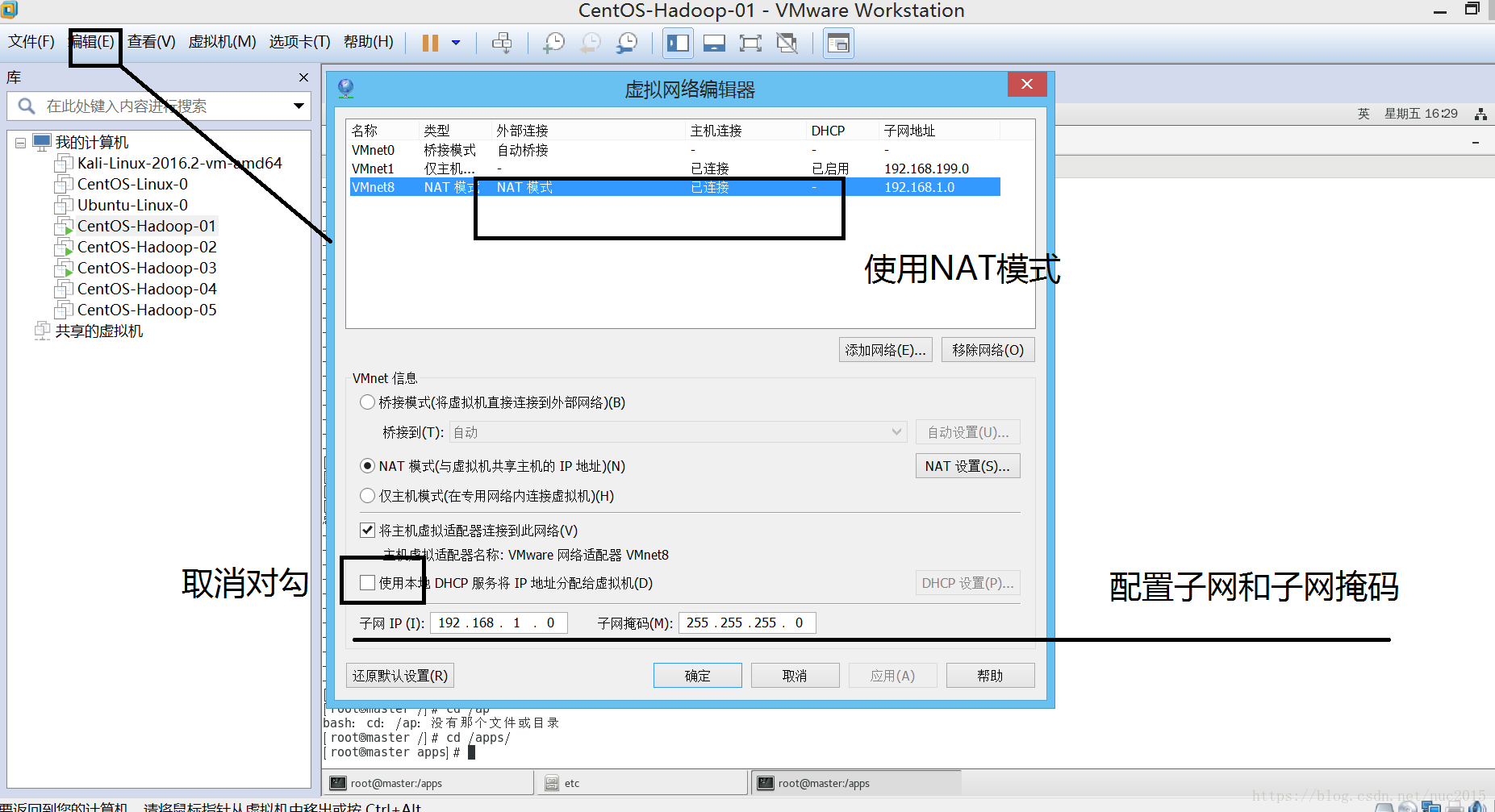The image size is (1495, 812).
Task: Confirm with the 确定 button
Action: pos(697,676)
